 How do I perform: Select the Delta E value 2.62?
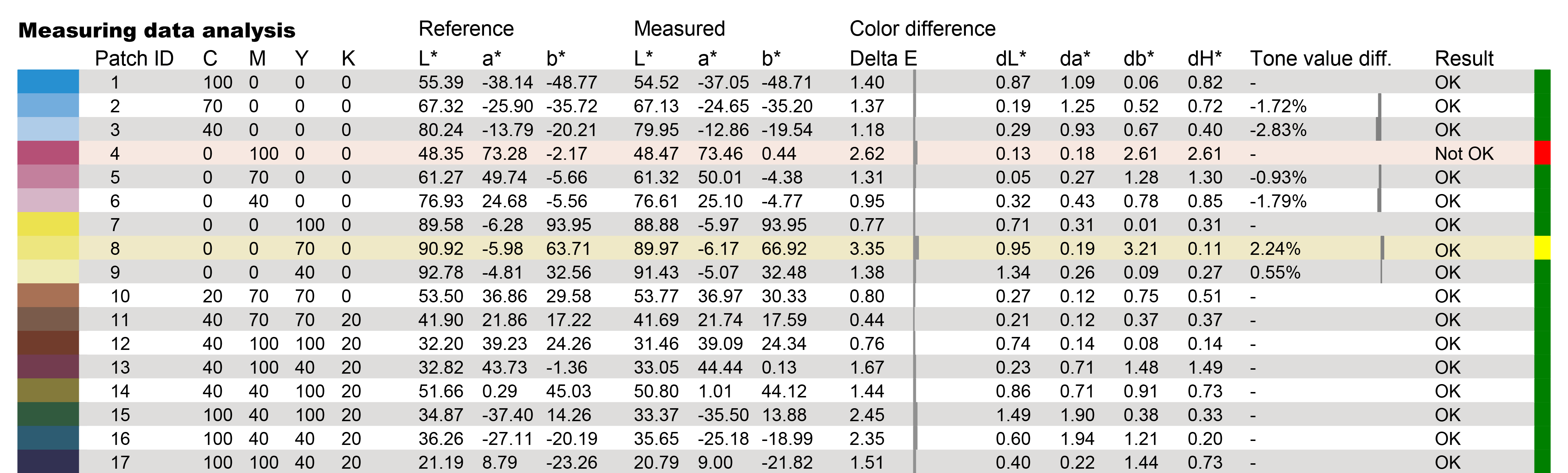pyautogui.click(x=867, y=153)
